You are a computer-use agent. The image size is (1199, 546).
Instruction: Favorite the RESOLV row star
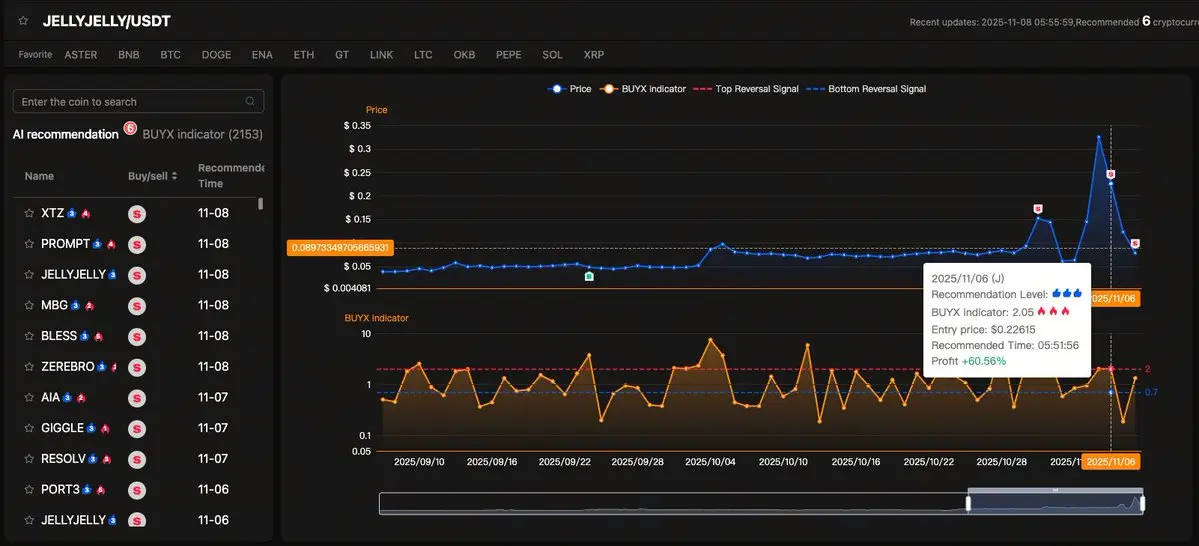point(29,459)
